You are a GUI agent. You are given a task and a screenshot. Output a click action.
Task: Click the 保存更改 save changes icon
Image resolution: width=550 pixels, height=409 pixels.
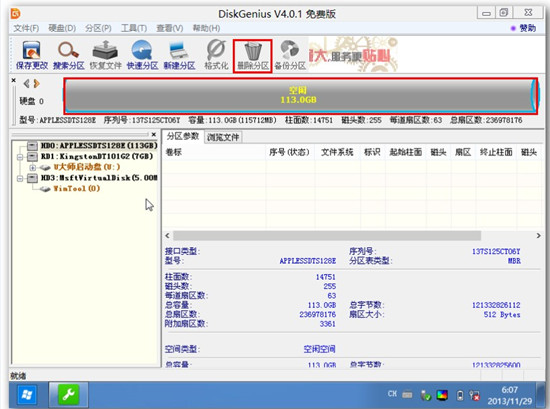click(32, 55)
